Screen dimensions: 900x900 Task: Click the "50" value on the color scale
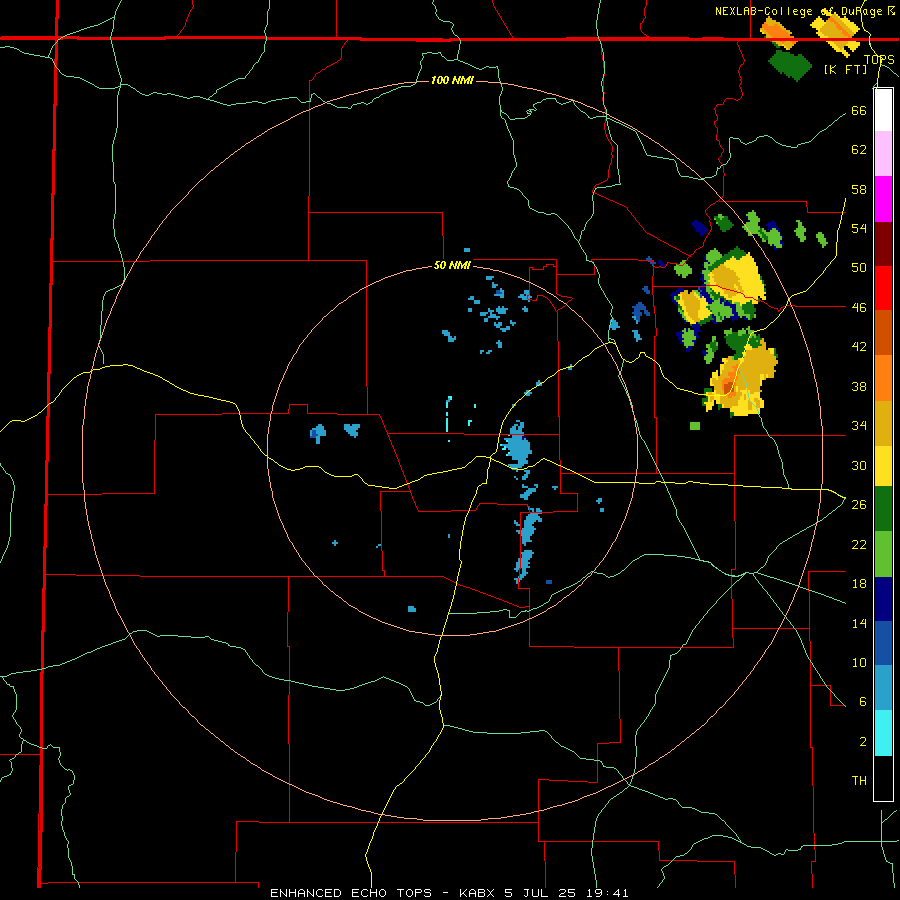tap(859, 267)
